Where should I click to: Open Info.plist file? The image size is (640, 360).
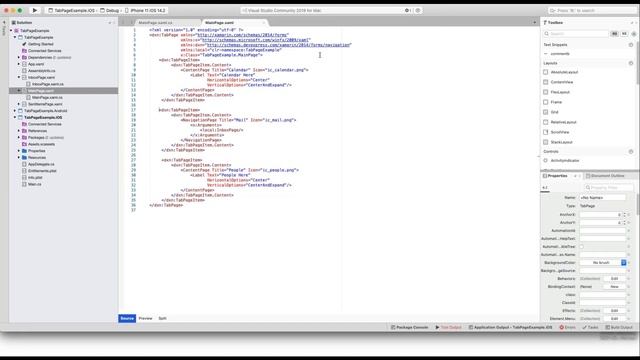pos(35,178)
